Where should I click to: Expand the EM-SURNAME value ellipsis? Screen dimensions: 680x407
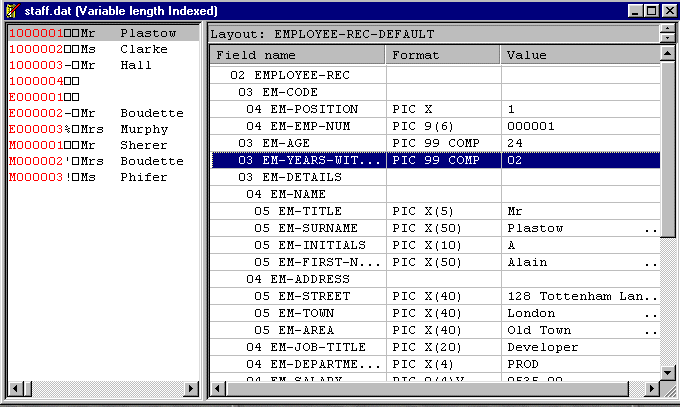652,228
